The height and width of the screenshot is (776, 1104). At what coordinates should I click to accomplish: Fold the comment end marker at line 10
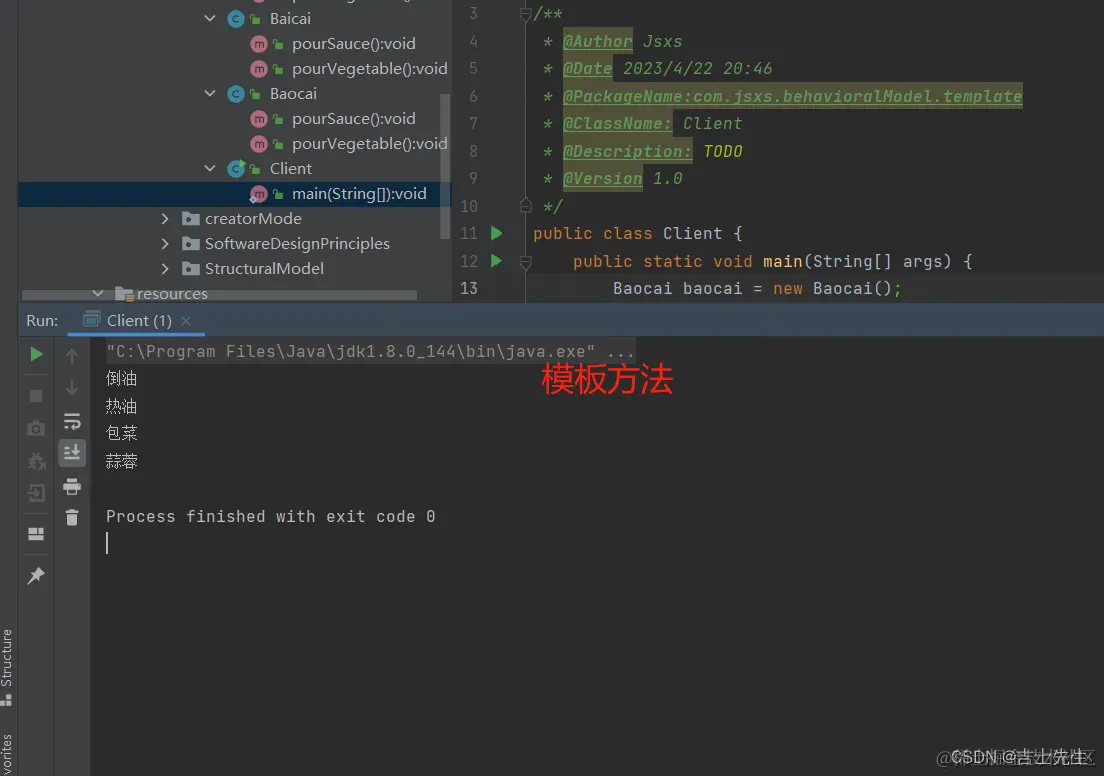[x=525, y=206]
